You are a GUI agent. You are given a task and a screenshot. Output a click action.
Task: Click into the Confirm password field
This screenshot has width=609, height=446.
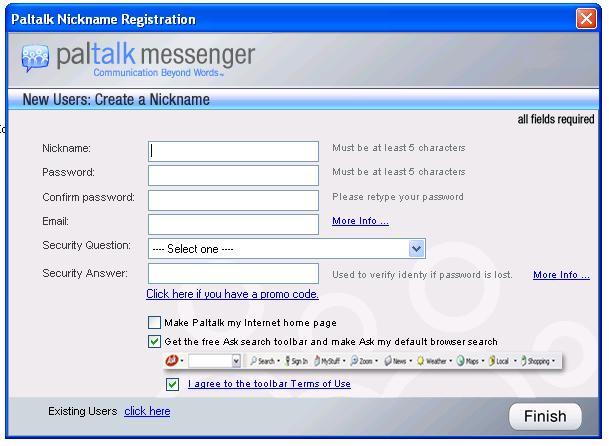pyautogui.click(x=233, y=199)
